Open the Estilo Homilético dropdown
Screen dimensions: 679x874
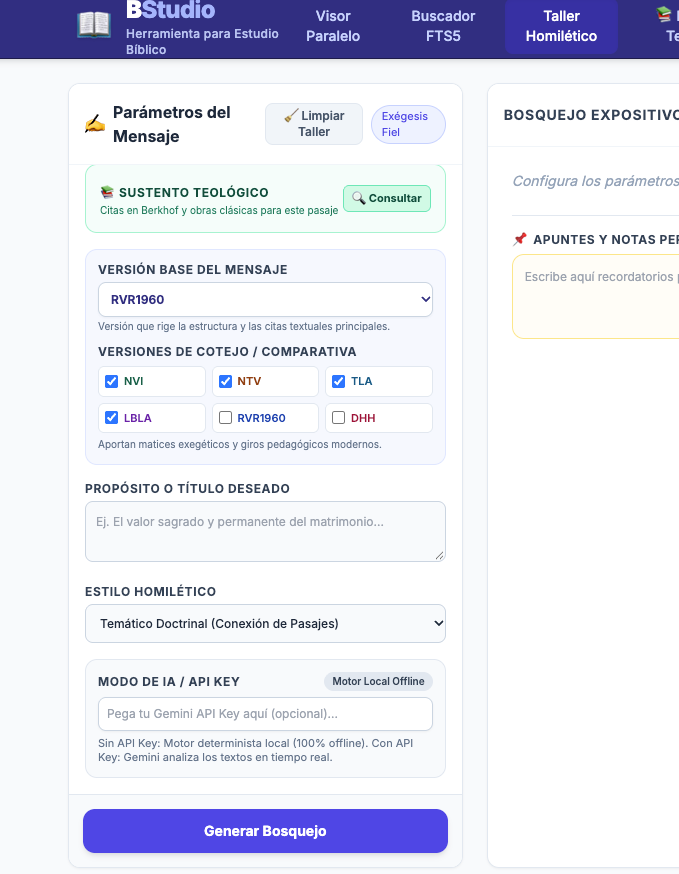pyautogui.click(x=265, y=623)
